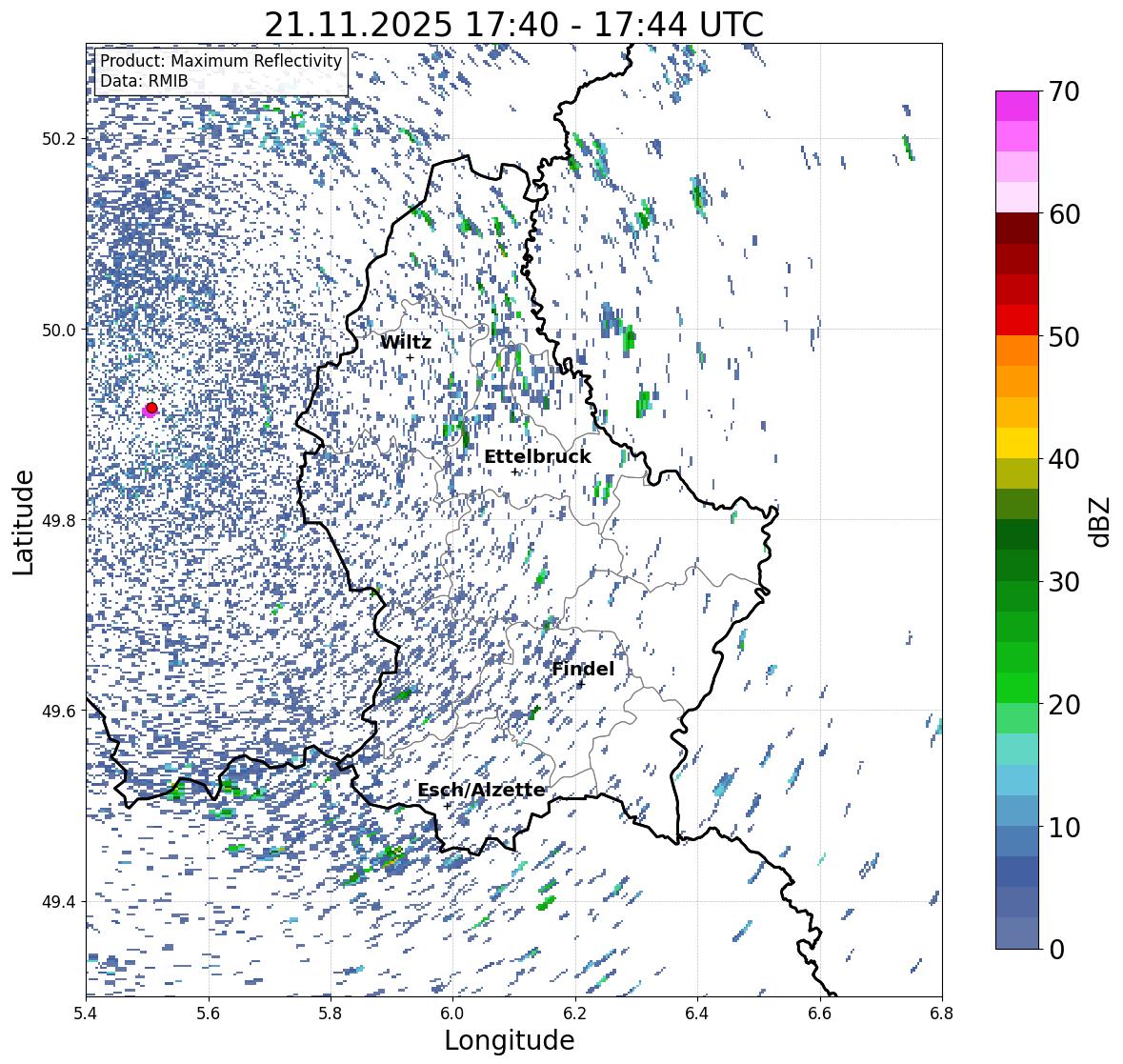Screen dimensions: 1123x1064
Task: Click the "Longitude" axis label
Action: 510,1040
